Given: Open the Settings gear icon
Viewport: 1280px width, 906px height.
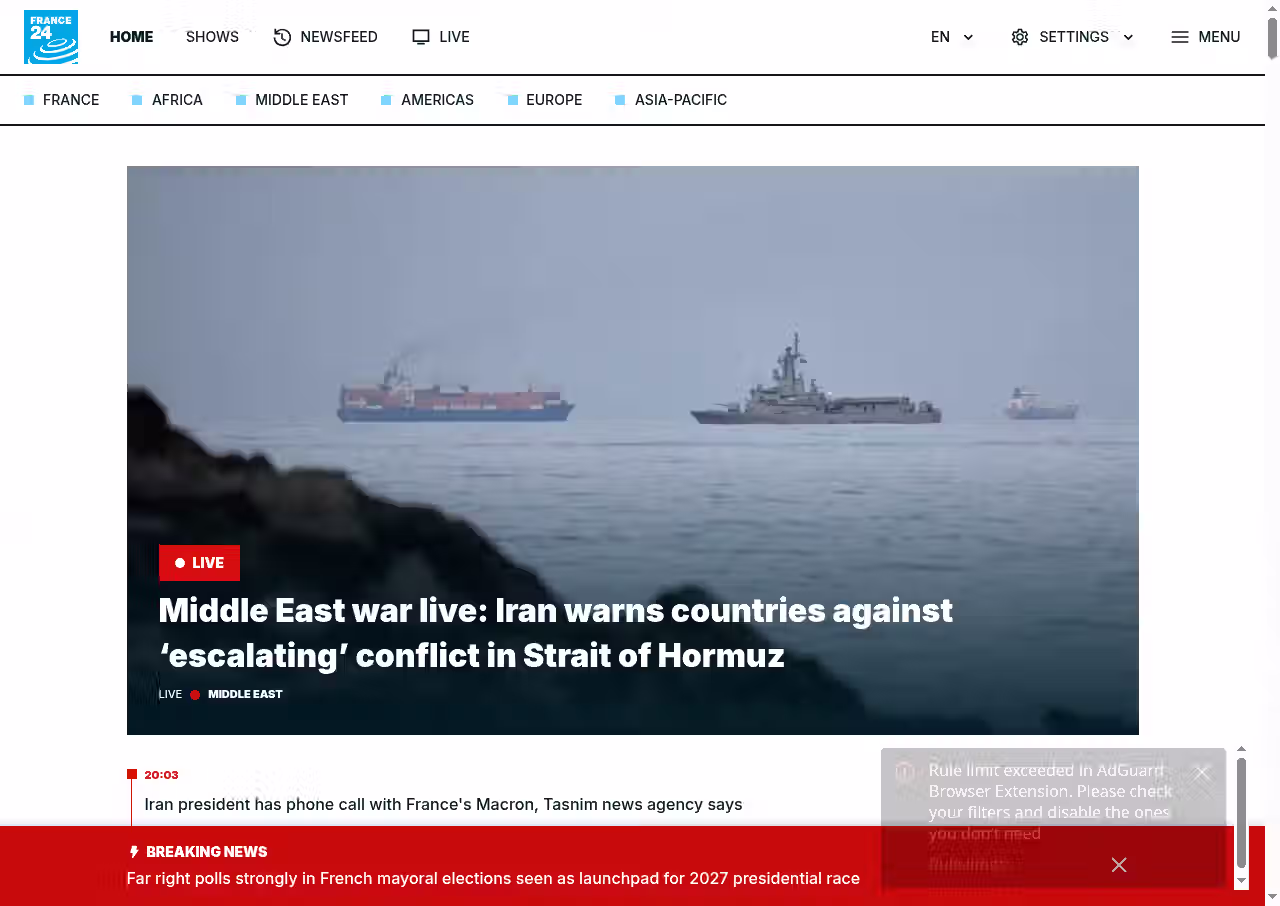Looking at the screenshot, I should coord(1020,37).
